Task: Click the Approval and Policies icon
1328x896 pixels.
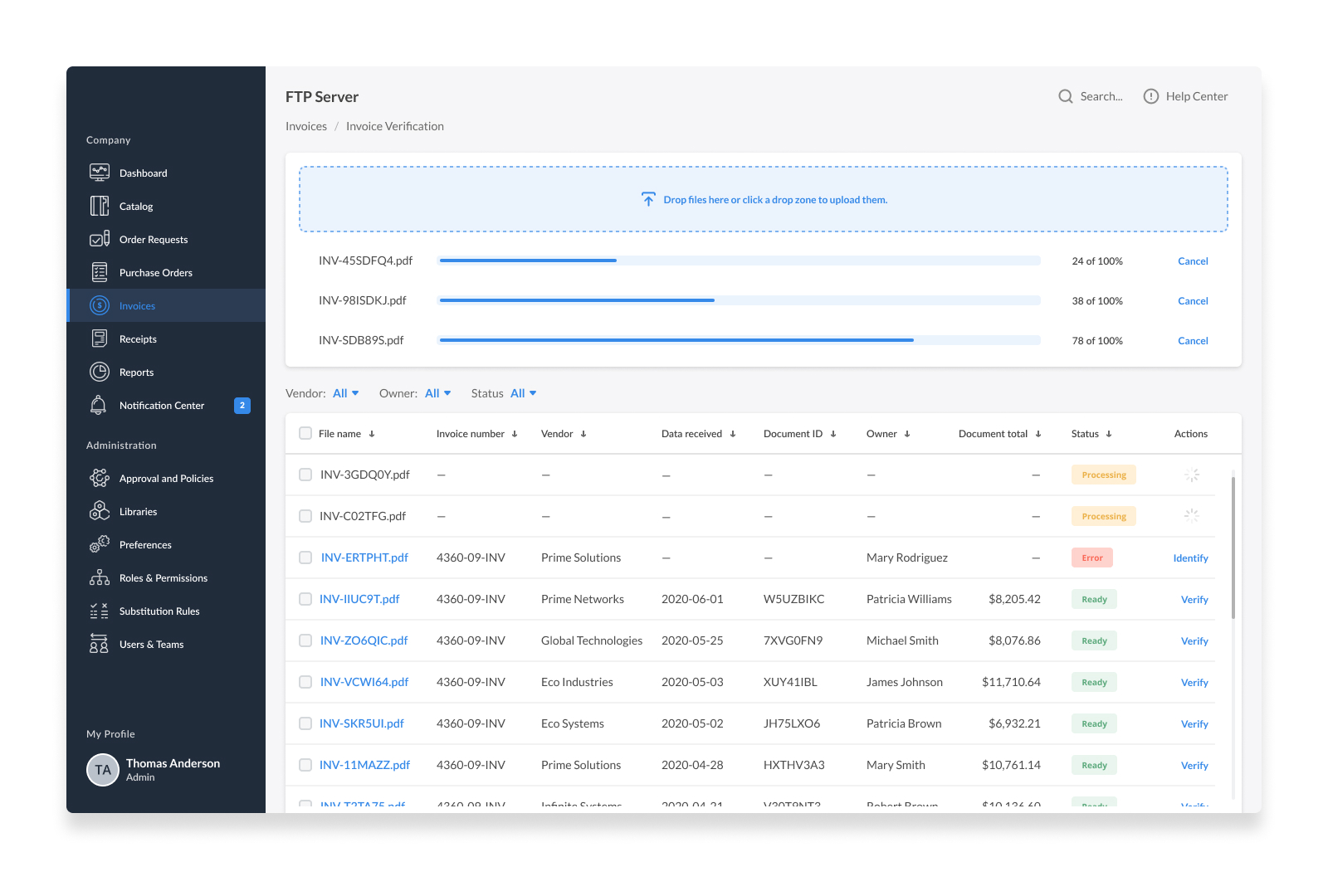Action: coord(100,478)
